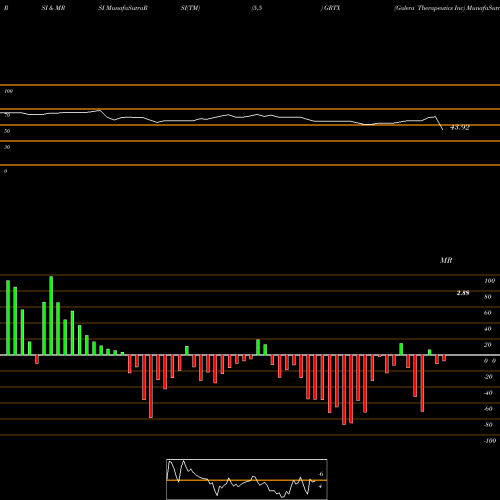Click the GRTX ticker text in header
Screen dimensions: 500x500
[332, 8]
